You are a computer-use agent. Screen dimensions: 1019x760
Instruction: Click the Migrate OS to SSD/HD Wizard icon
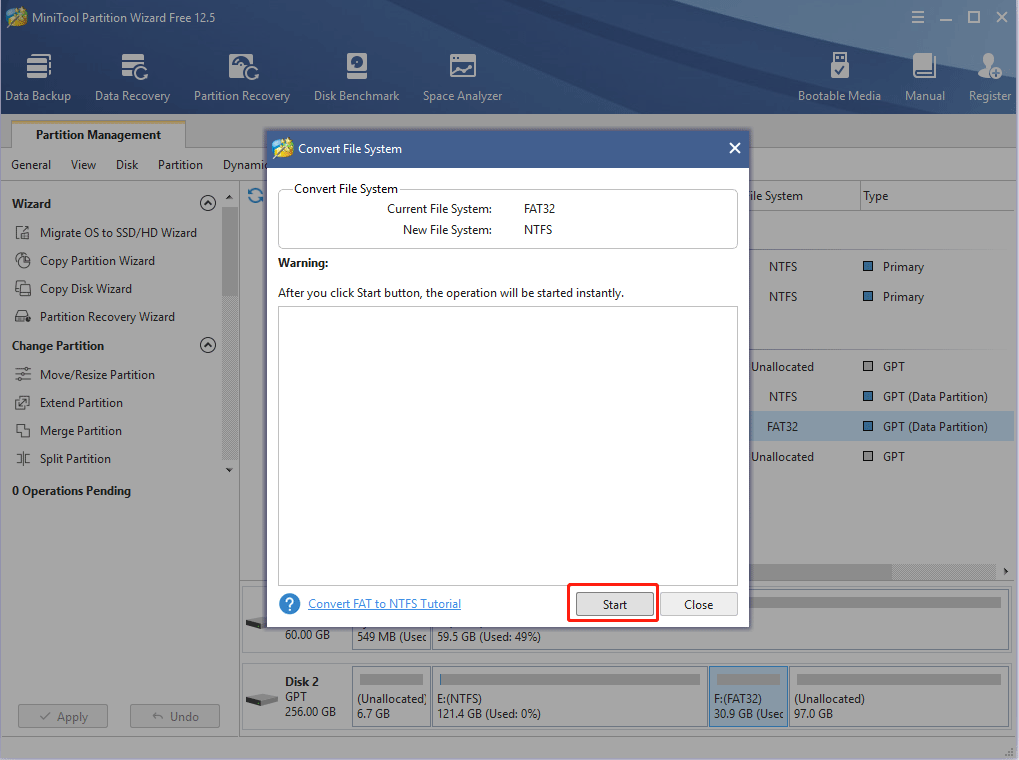(23, 233)
